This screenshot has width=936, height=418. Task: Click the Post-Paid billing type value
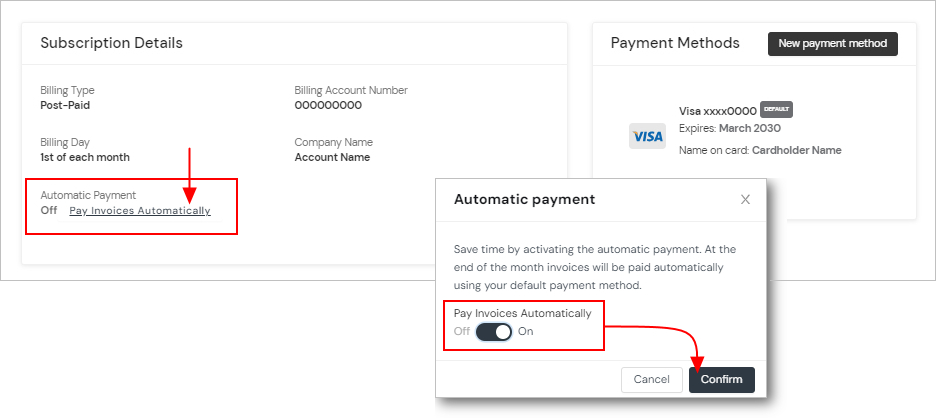point(65,105)
